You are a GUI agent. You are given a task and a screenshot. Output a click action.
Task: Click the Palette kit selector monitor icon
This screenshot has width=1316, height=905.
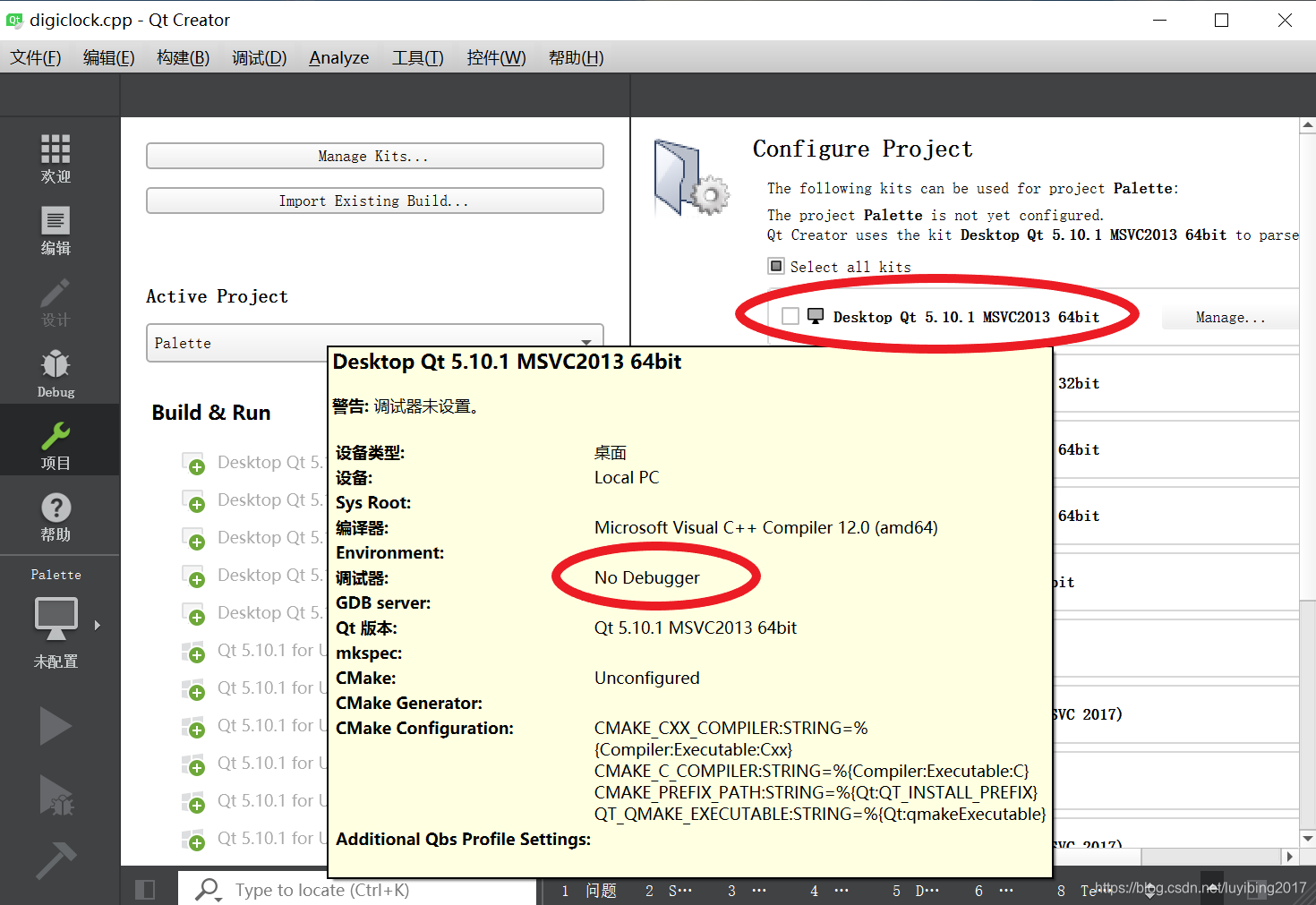[56, 619]
